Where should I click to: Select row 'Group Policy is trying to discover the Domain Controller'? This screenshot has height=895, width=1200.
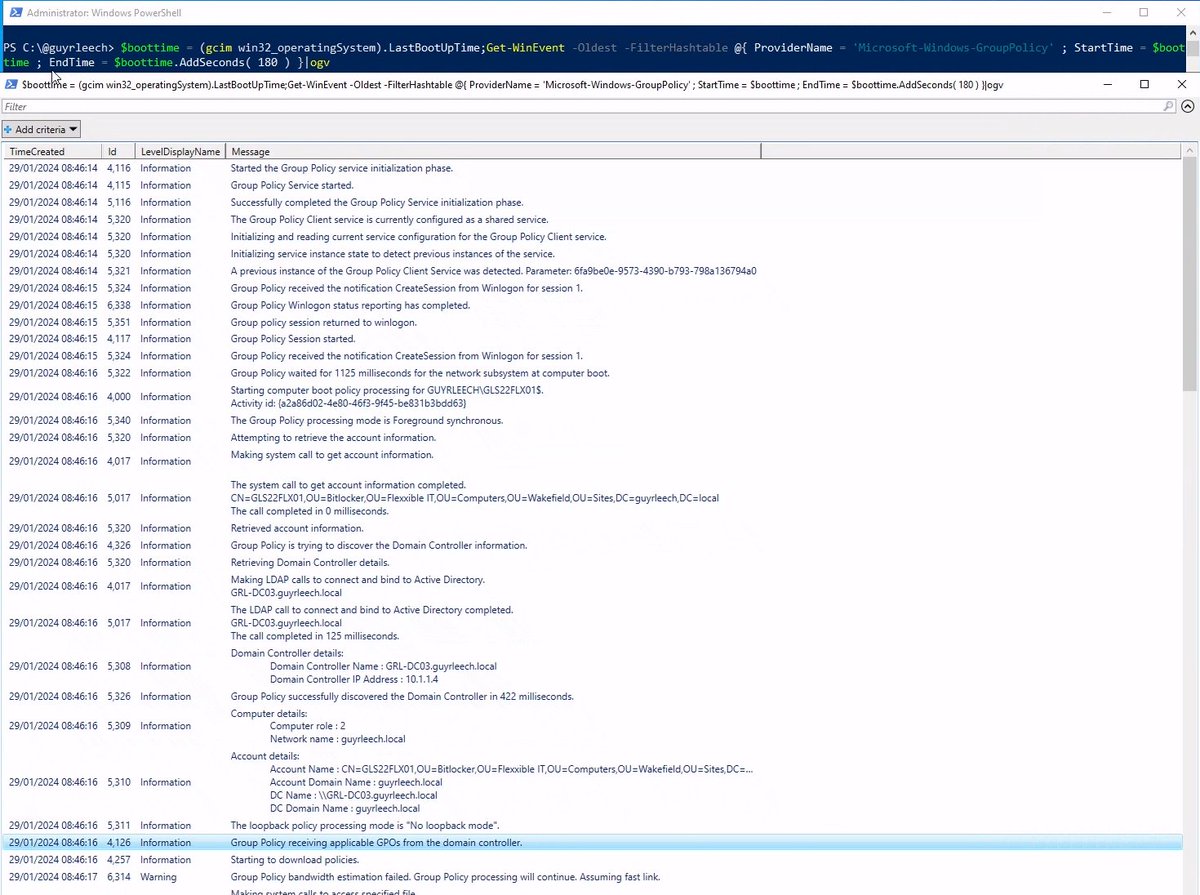coord(591,545)
